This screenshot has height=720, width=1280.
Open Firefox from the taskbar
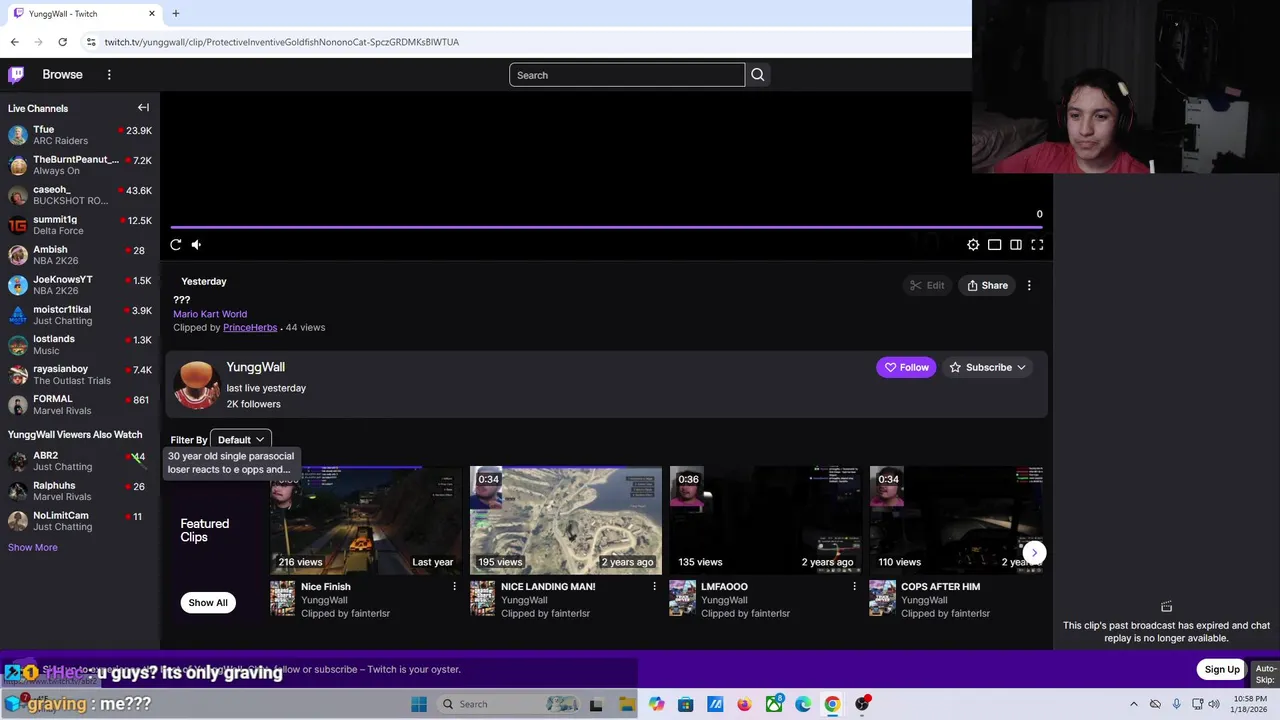(744, 704)
